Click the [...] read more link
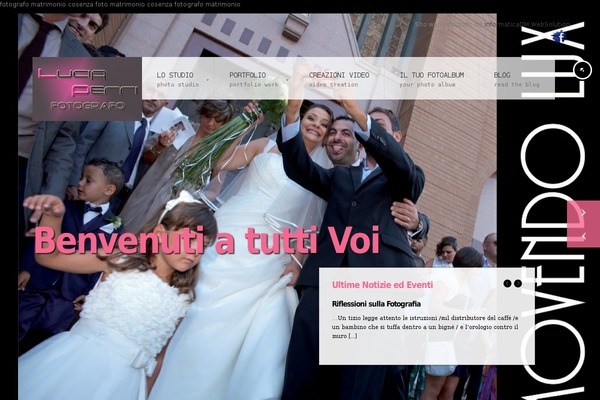600x400 pixels. [x=352, y=336]
